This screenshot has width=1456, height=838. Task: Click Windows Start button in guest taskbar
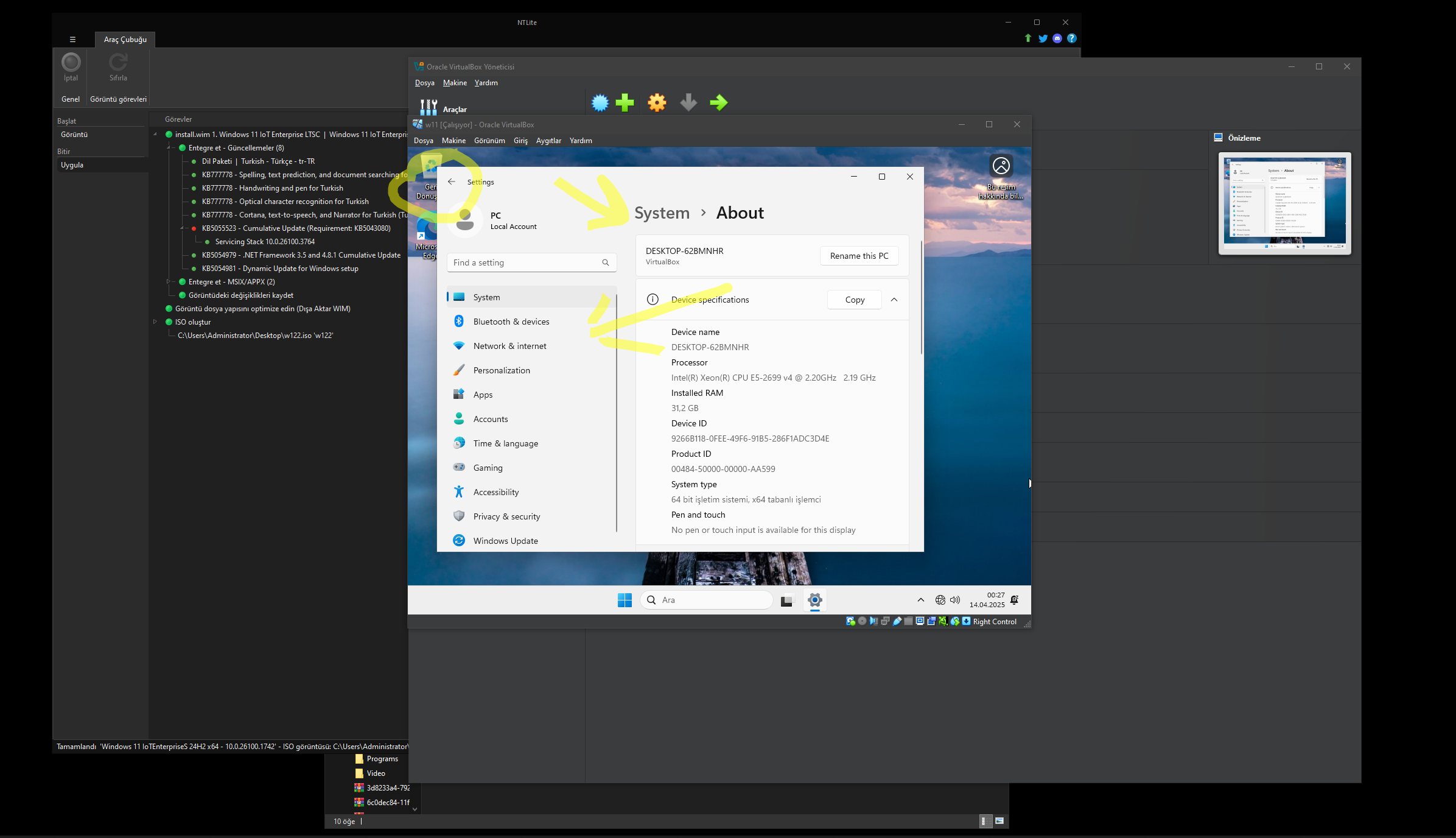pos(625,600)
